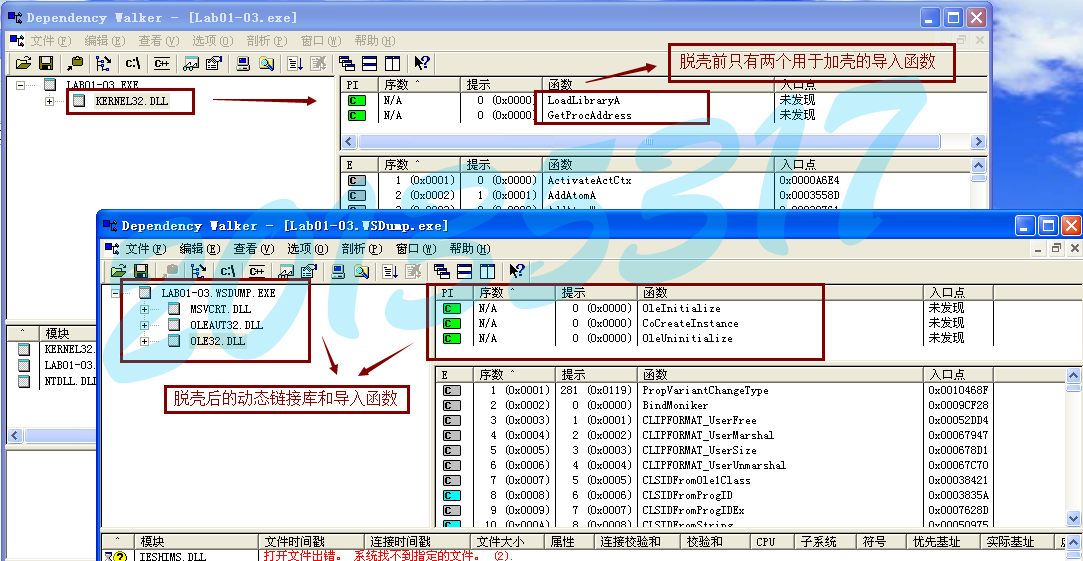Screen dimensions: 1083x561
Task: Toggle the C:\ full paths button in the Lab01-03.exe window
Action: coord(132,63)
